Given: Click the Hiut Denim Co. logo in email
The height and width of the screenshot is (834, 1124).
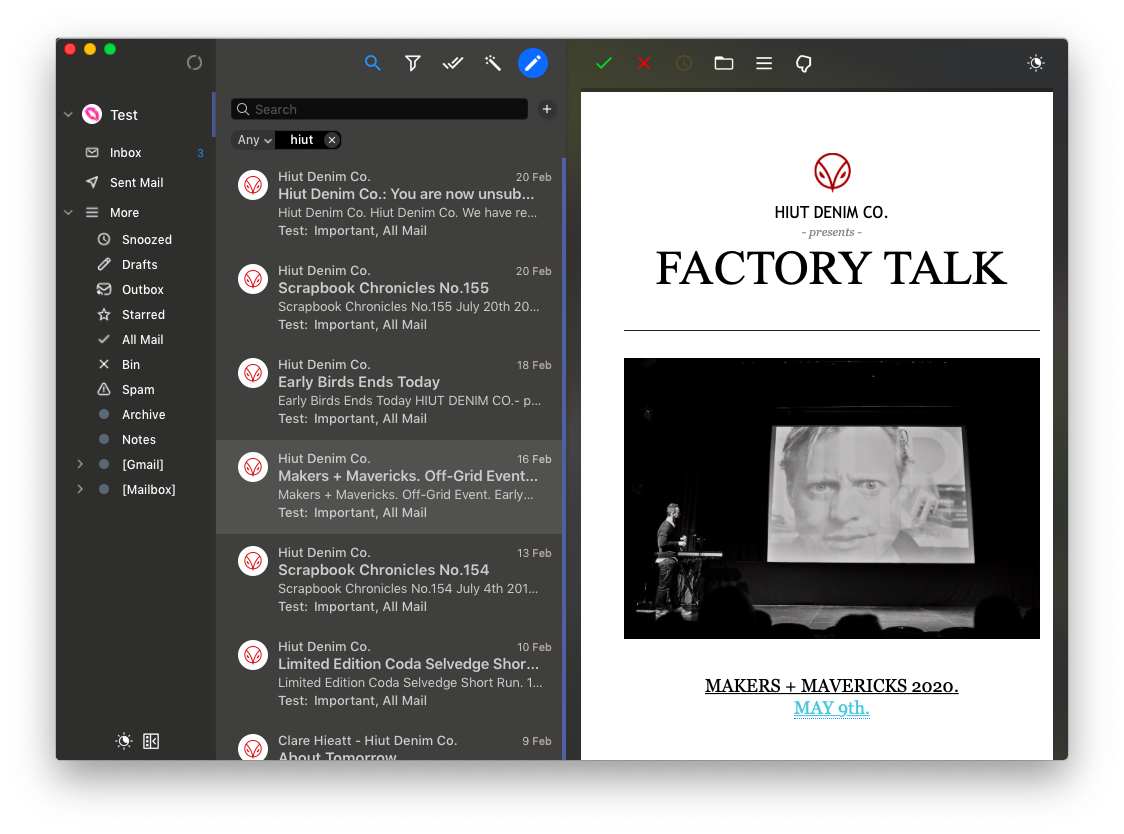Looking at the screenshot, I should point(832,172).
